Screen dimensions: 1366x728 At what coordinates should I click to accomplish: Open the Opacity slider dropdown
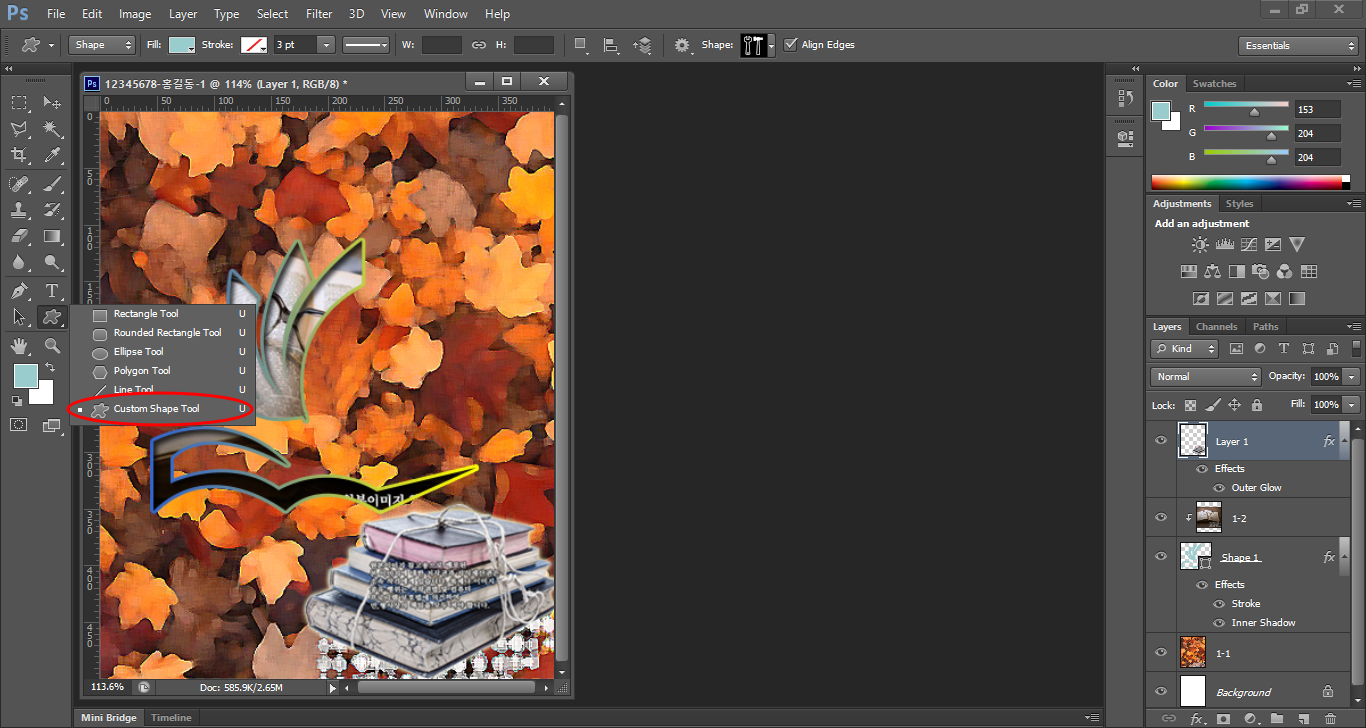(x=1352, y=377)
